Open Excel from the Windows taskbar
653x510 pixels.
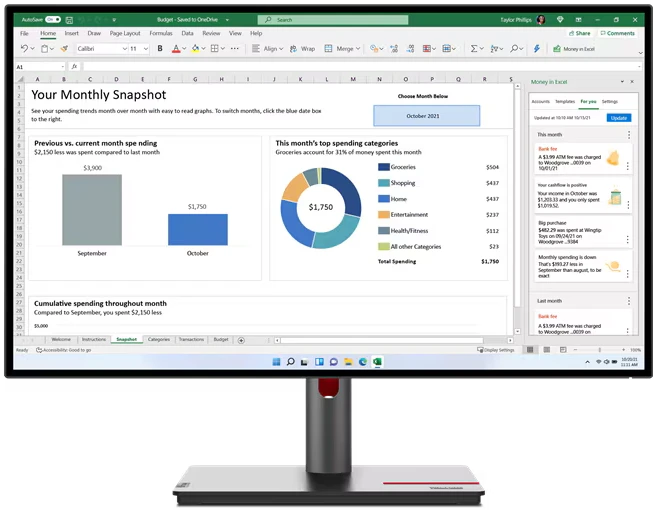[x=377, y=361]
